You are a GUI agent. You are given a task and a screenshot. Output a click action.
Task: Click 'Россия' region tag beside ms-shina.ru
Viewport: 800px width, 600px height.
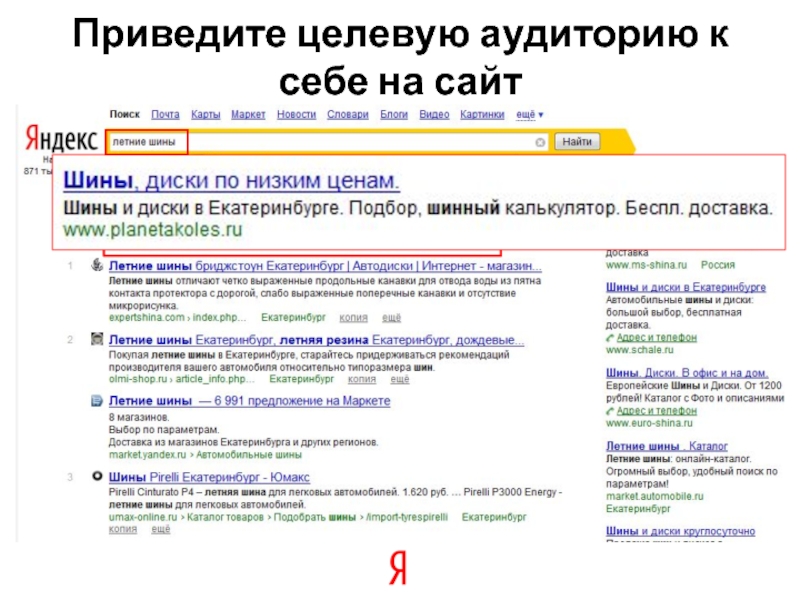pyautogui.click(x=718, y=265)
